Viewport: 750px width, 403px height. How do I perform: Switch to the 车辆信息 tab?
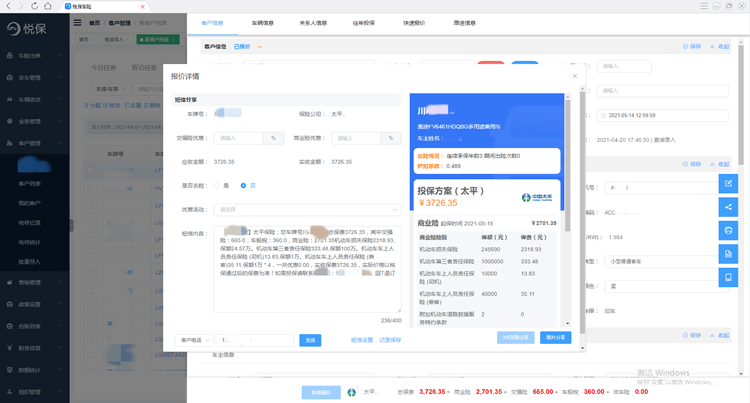tap(263, 23)
